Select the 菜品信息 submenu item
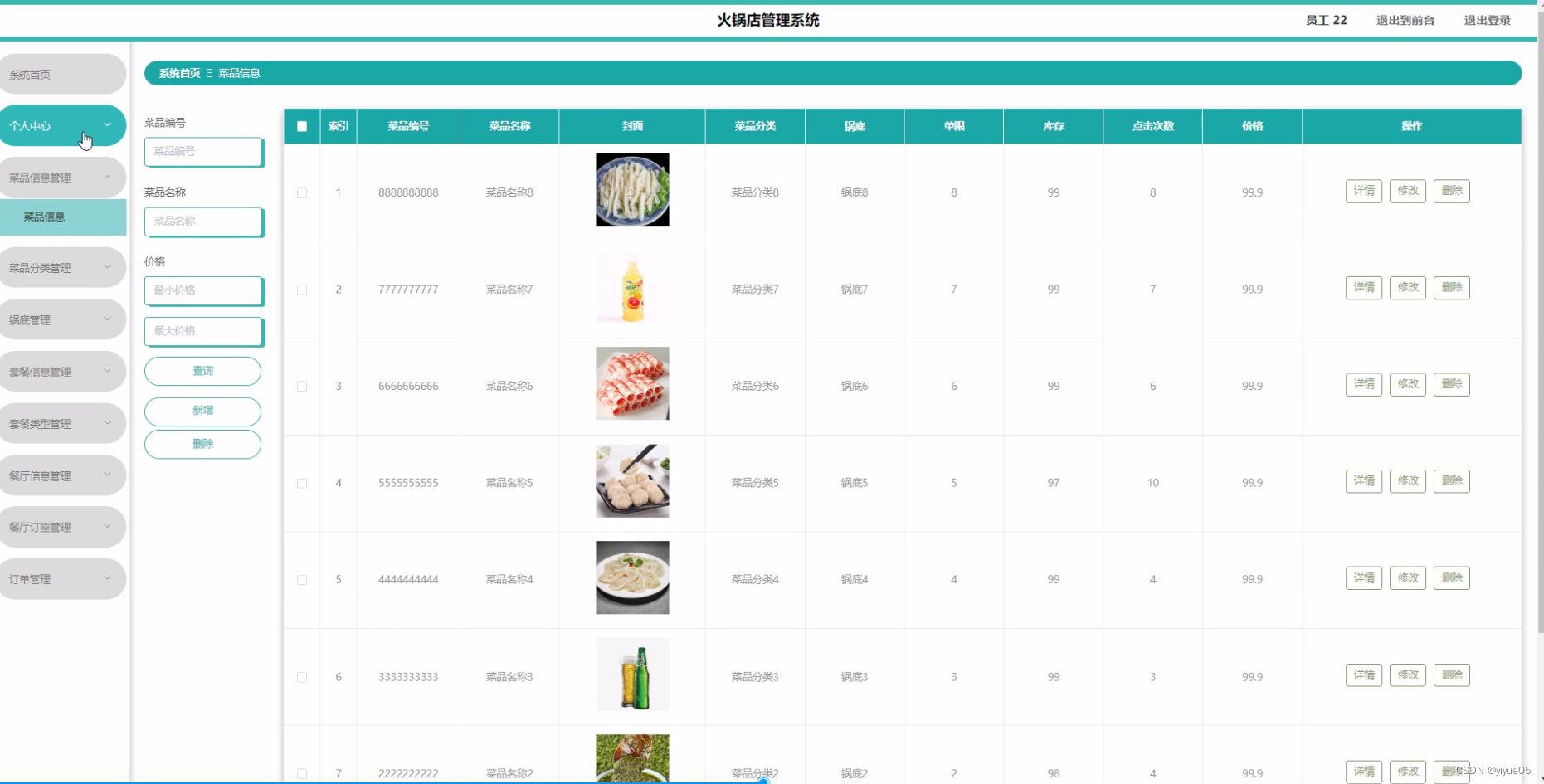This screenshot has height=784, width=1544. 63,217
